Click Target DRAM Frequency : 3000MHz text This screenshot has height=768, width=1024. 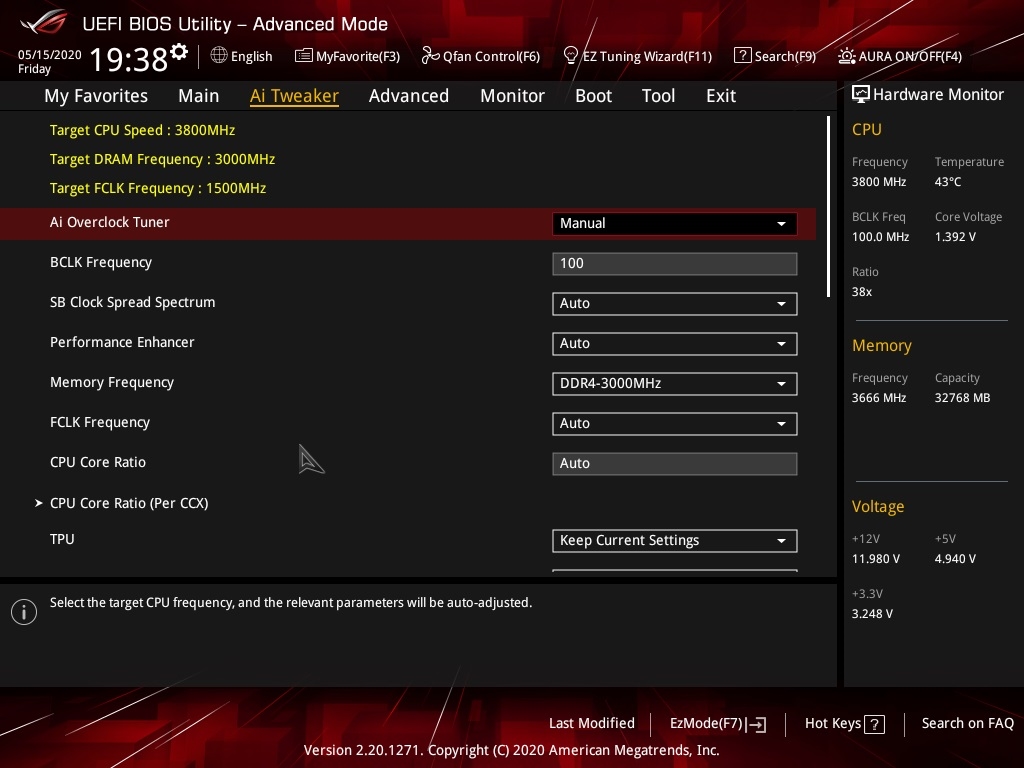coord(163,159)
